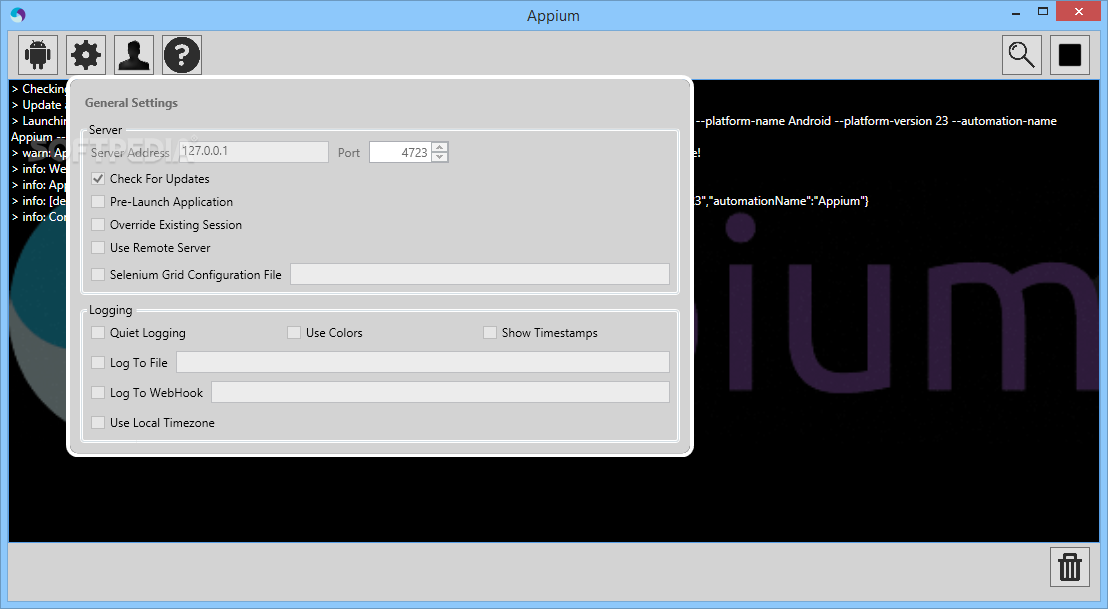Open Developer Settings via the person silhouette icon

(134, 54)
